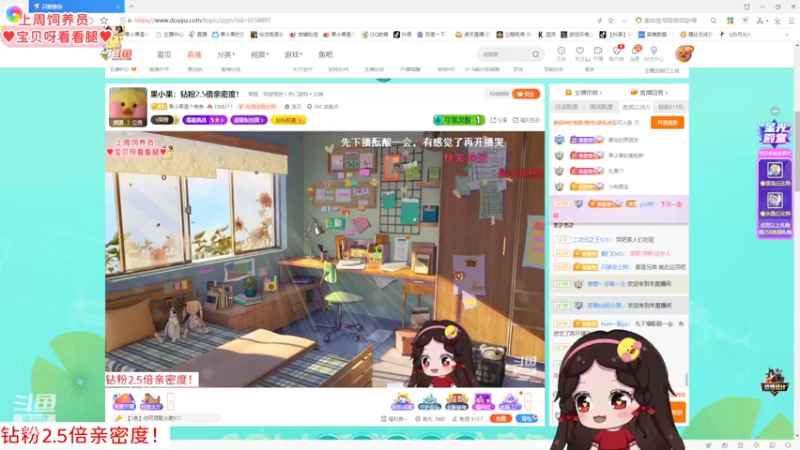This screenshot has width=800, height=450.
Task: Click the bookmark star icon in address bar
Action: coord(611,20)
